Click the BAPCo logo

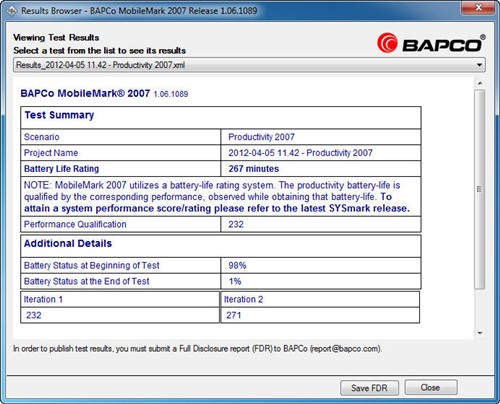(431, 43)
